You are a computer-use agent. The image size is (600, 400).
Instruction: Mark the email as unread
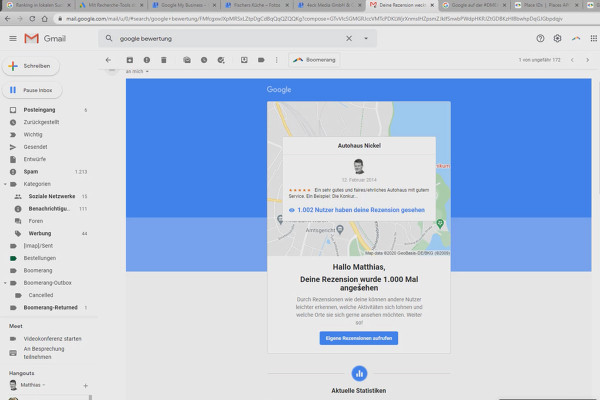click(187, 60)
